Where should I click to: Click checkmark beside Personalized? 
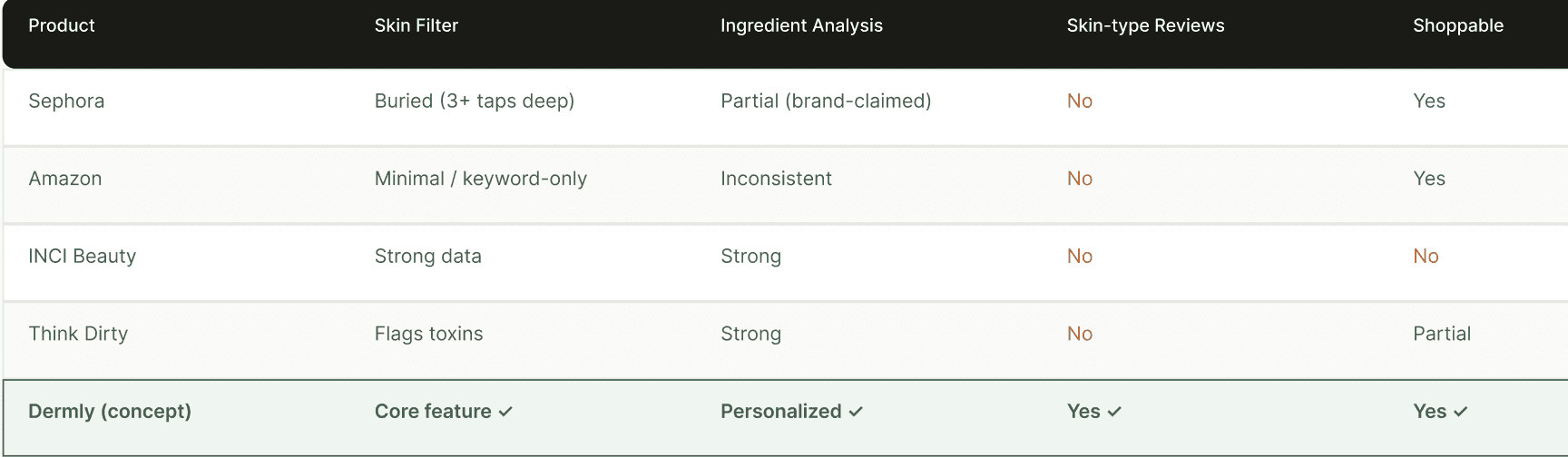point(856,412)
